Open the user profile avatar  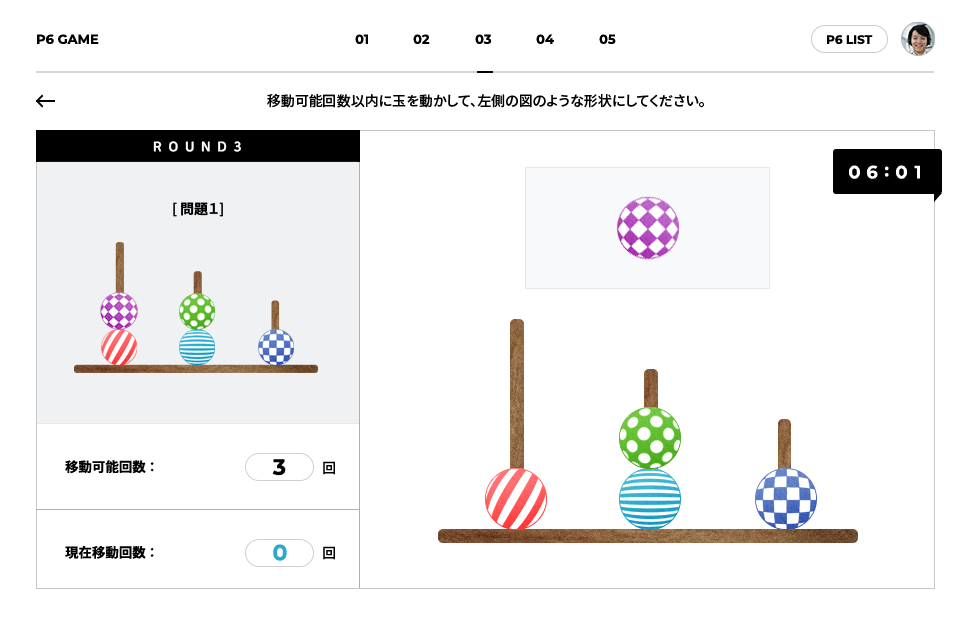917,39
